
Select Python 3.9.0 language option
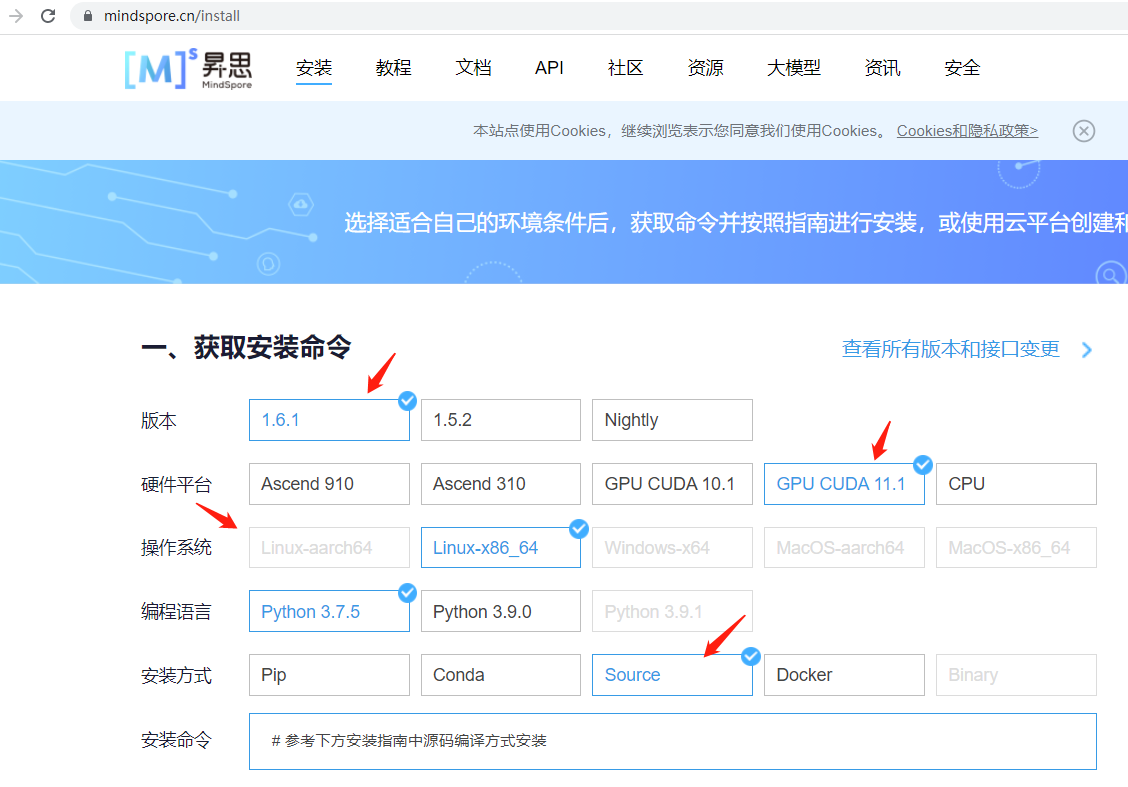501,611
